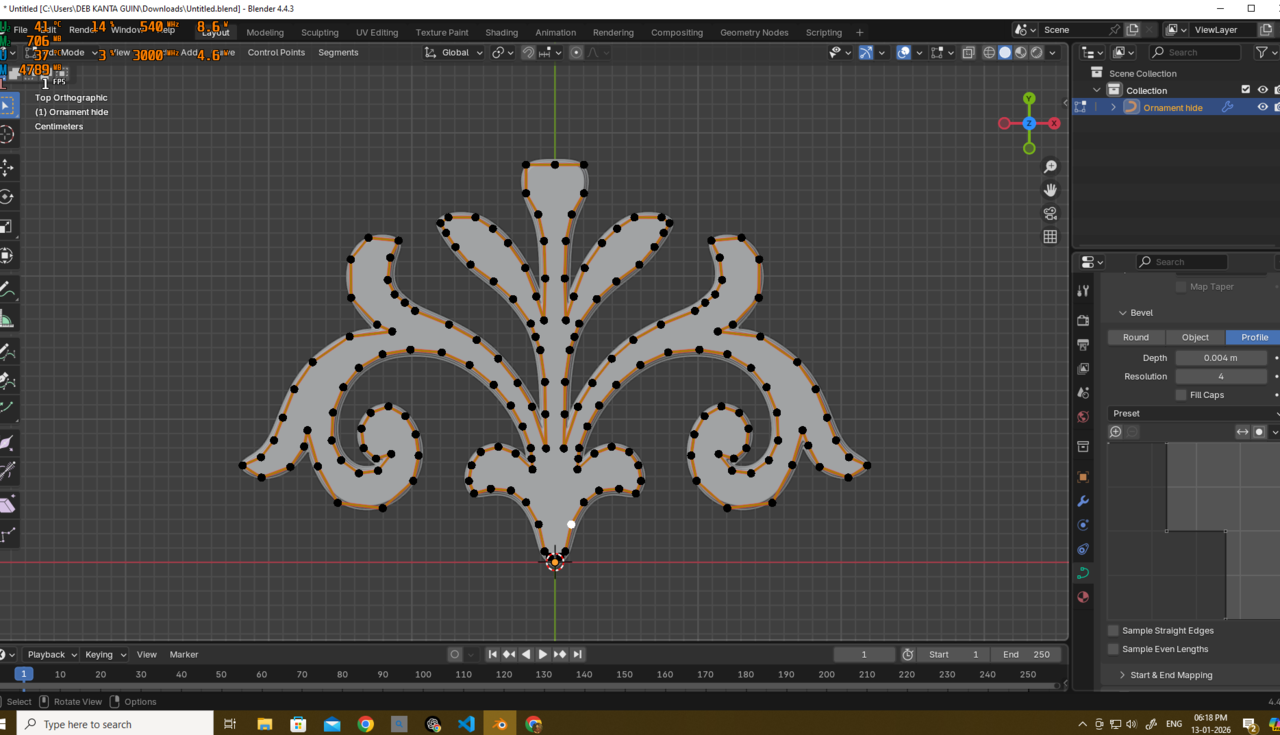This screenshot has height=735, width=1280.
Task: Select the Move tool in the viewport toolbar
Action: pos(8,167)
